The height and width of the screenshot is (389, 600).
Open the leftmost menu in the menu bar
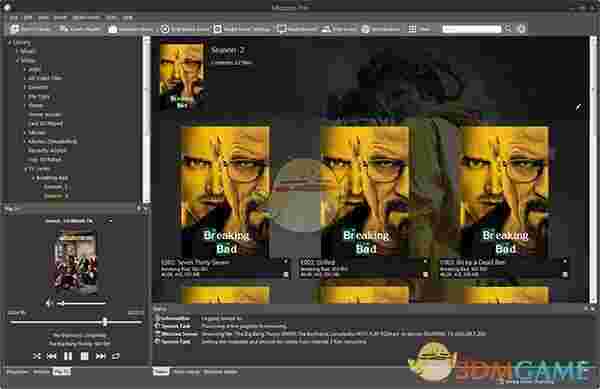tap(13, 18)
